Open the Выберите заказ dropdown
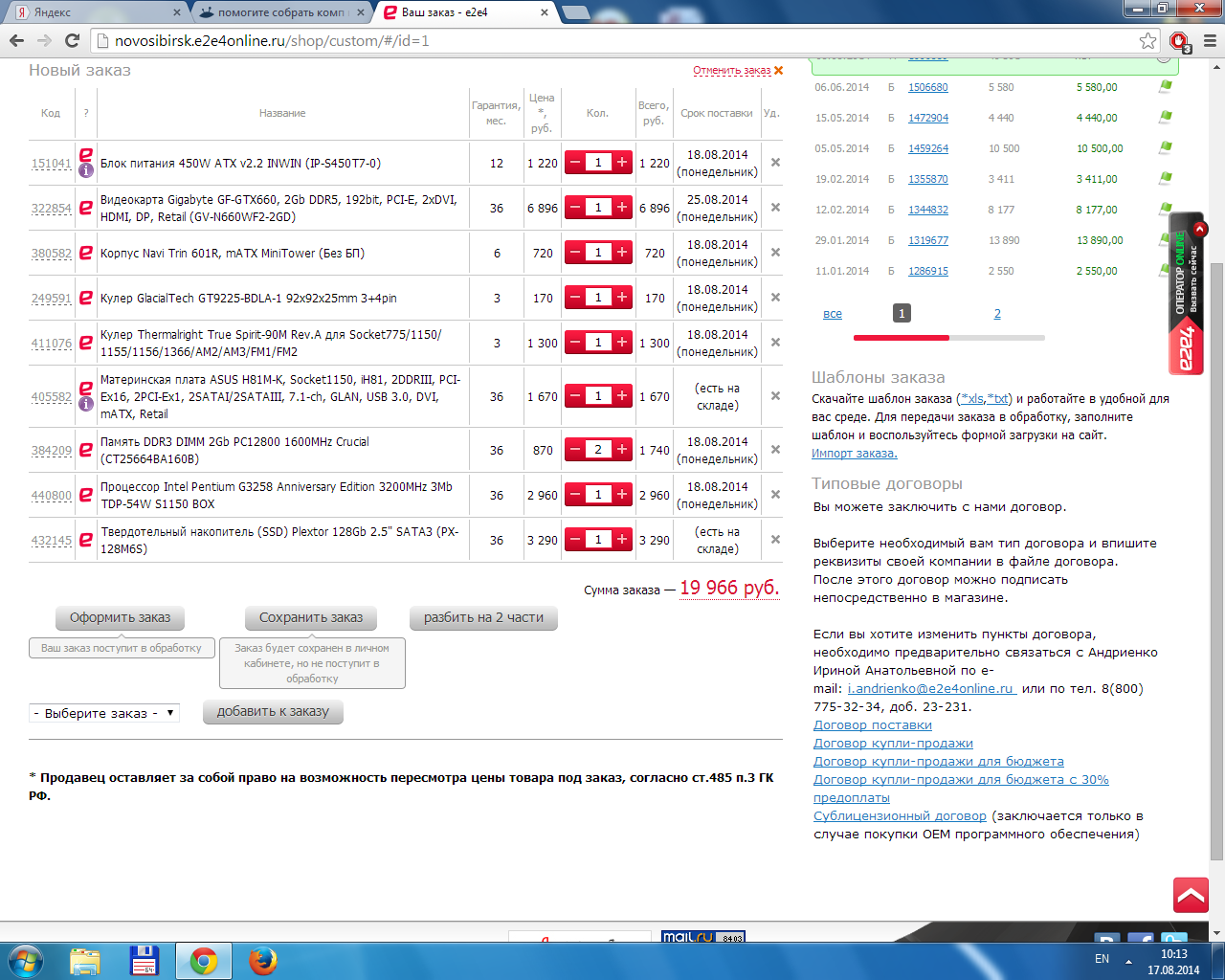The height and width of the screenshot is (980, 1225). click(104, 713)
